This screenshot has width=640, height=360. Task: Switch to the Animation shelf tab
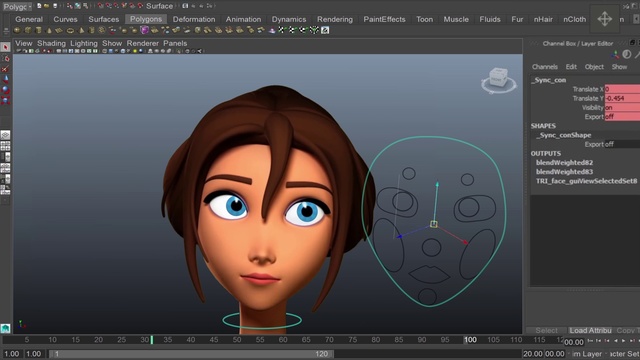tap(243, 19)
